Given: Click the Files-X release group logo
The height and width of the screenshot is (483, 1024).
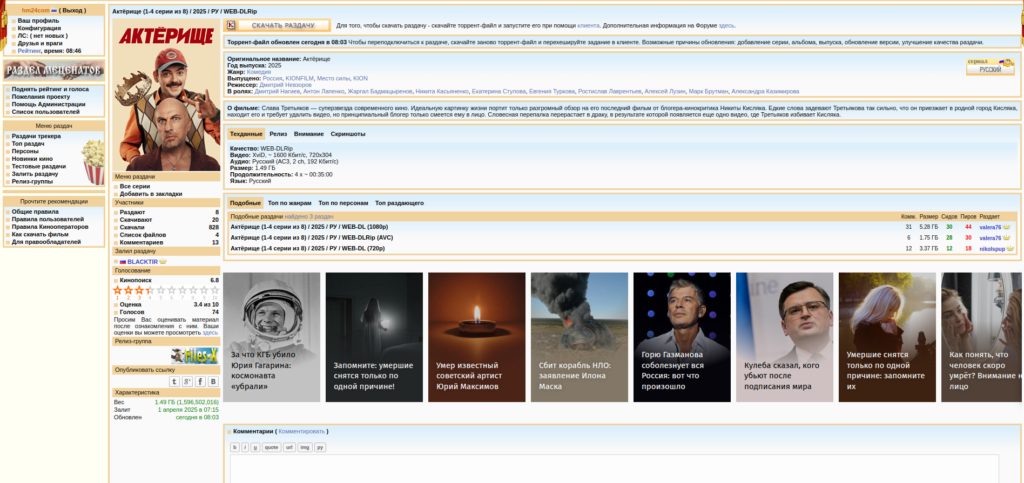Looking at the screenshot, I should pos(194,355).
